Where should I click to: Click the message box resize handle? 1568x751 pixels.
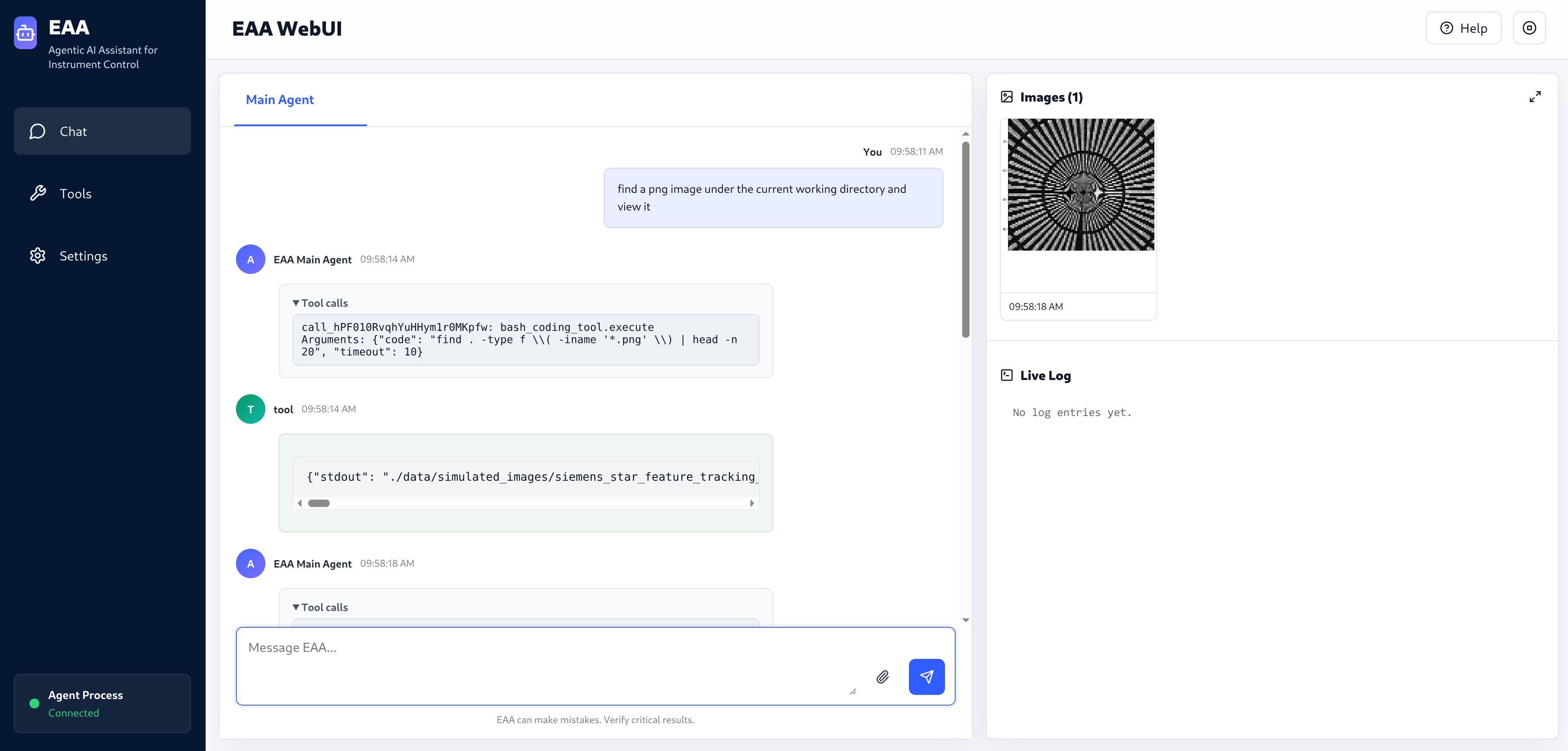pyautogui.click(x=853, y=691)
